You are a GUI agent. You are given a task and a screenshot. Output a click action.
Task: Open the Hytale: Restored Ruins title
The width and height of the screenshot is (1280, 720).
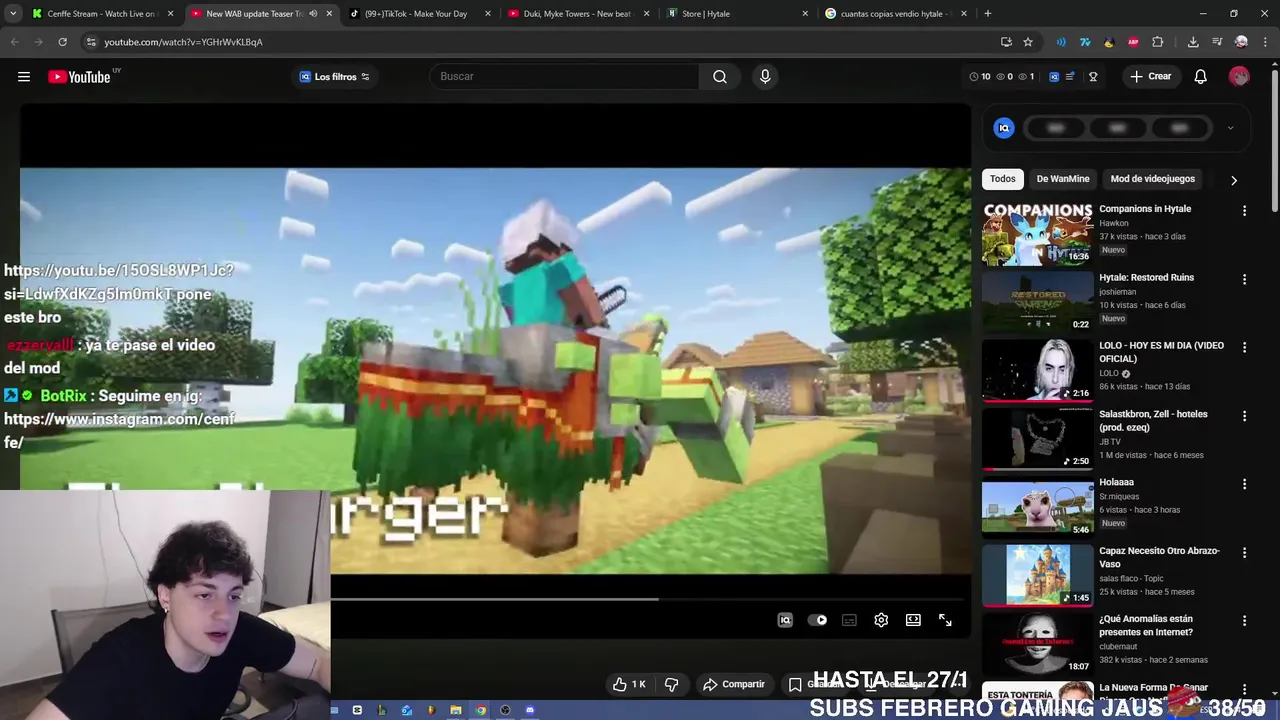click(x=1147, y=278)
